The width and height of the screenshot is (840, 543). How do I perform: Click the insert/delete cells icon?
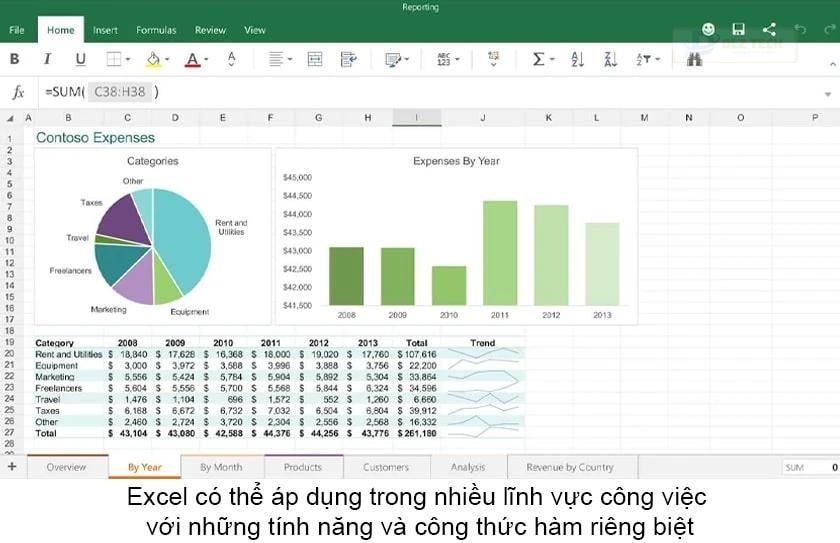pos(493,58)
